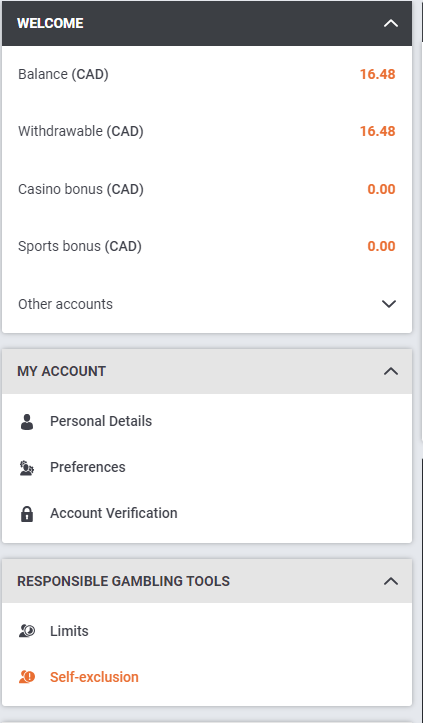Collapse Responsible Gambling Tools section chevron

coord(390,581)
